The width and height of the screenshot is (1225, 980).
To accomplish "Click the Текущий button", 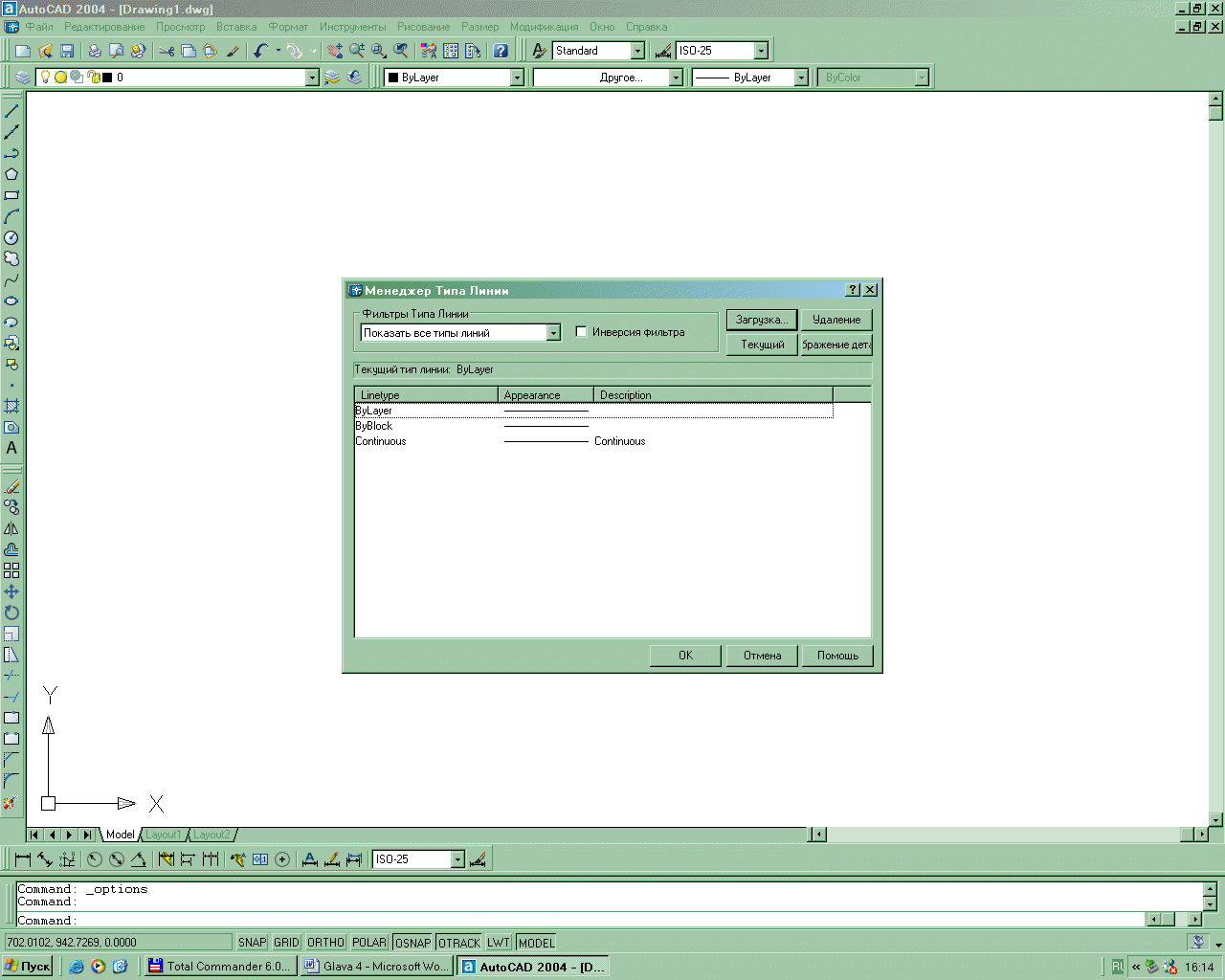I will 763,345.
